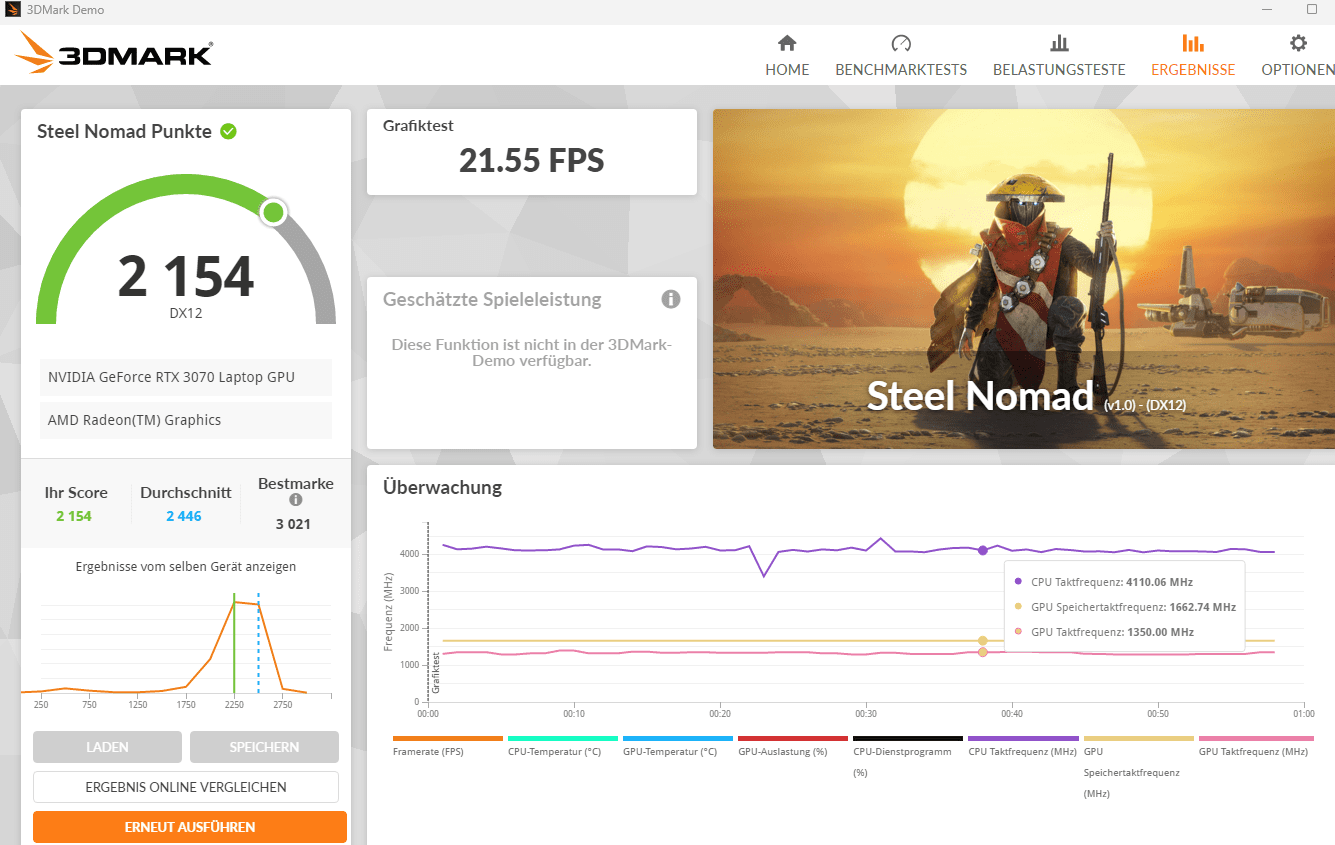
Task: Toggle the CPU-Temperatur legend series
Action: coord(554,751)
